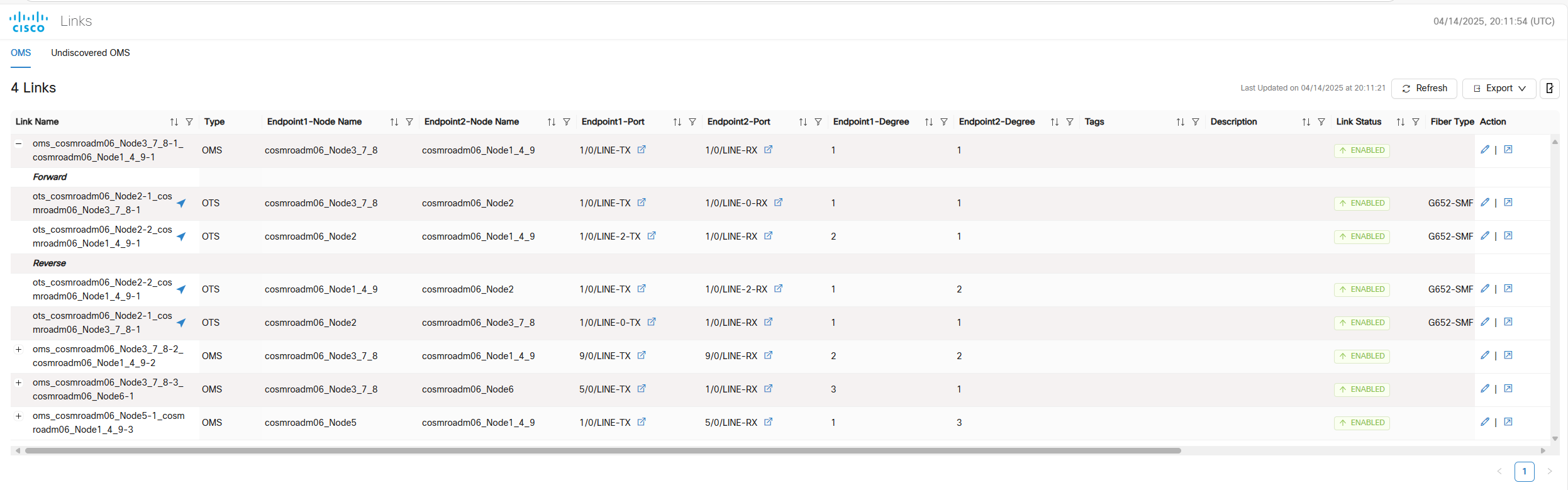The image size is (1568, 490).
Task: Edit the first OMS Node3_7_8-1 link
Action: click(1485, 150)
